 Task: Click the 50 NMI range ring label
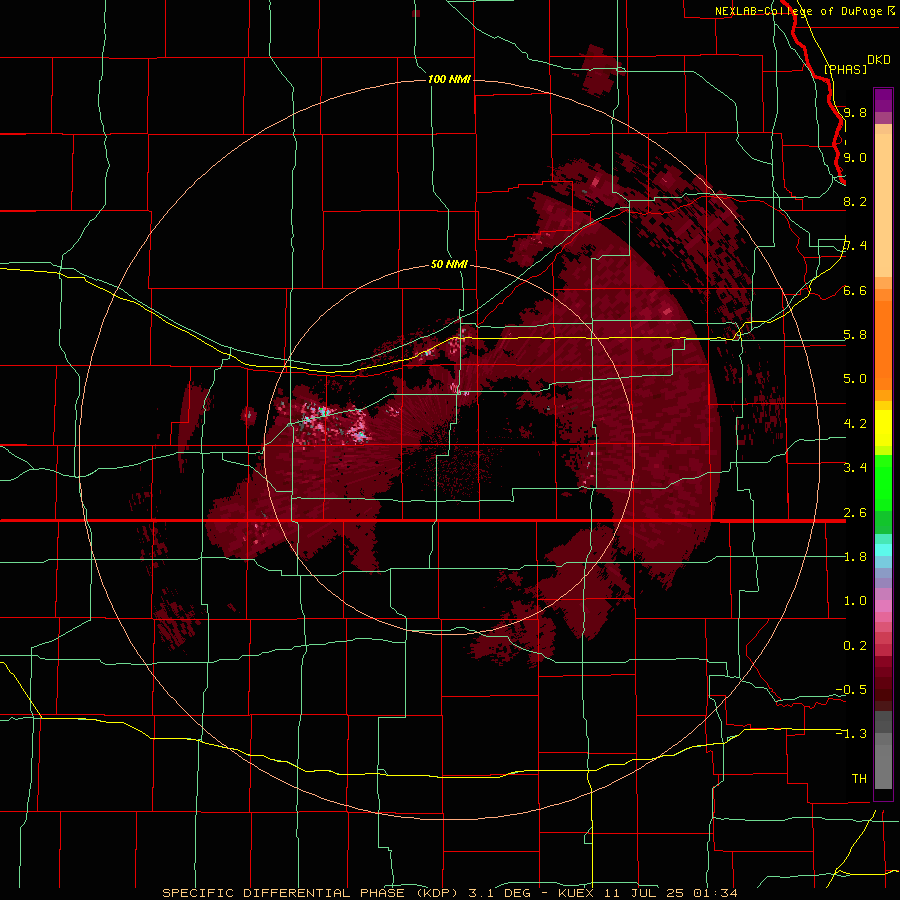tap(449, 264)
